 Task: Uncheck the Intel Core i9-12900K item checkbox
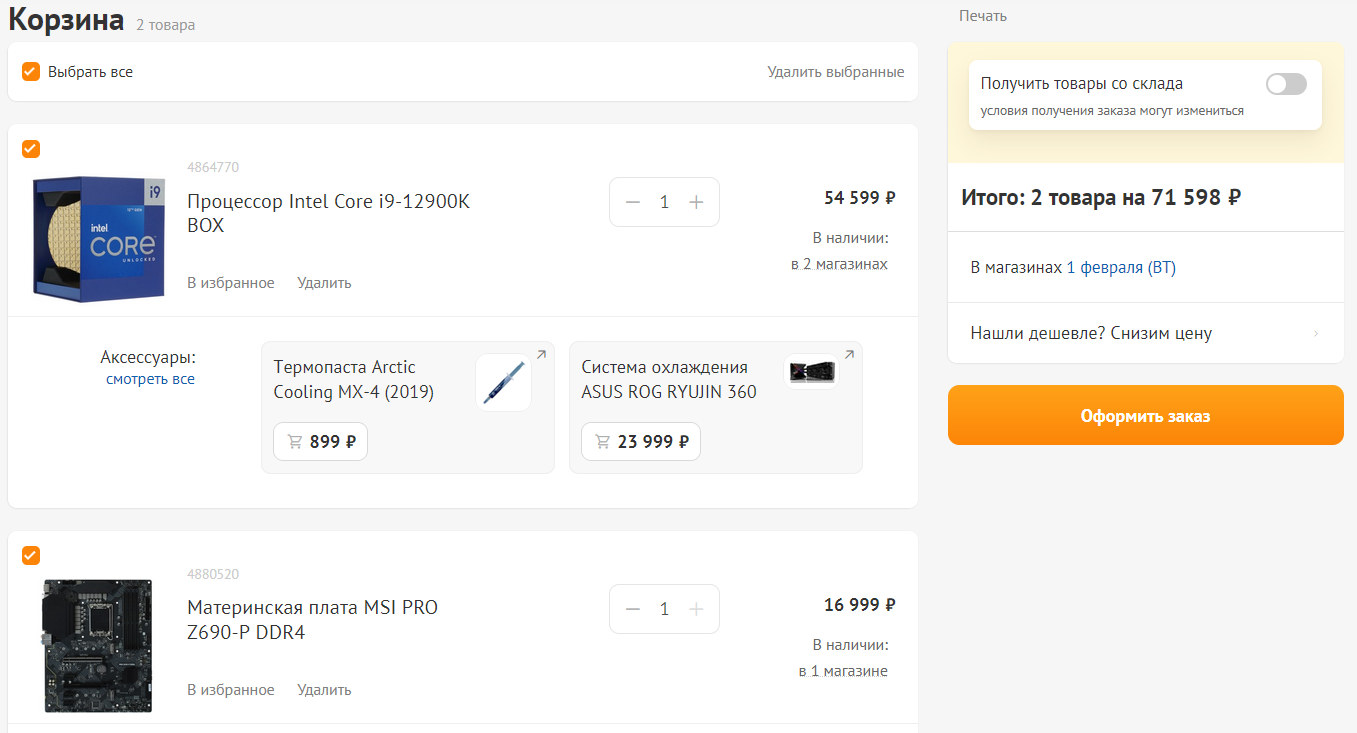[x=31, y=149]
